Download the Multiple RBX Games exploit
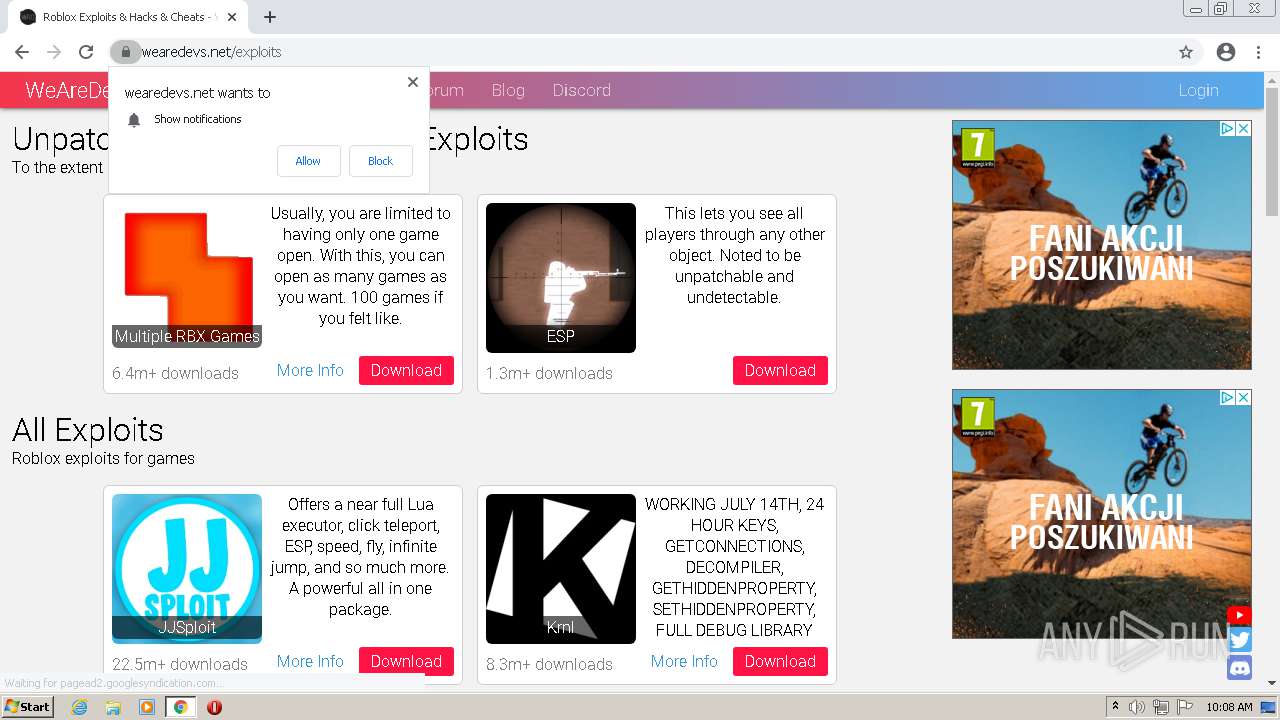Image resolution: width=1280 pixels, height=720 pixels. pyautogui.click(x=406, y=370)
